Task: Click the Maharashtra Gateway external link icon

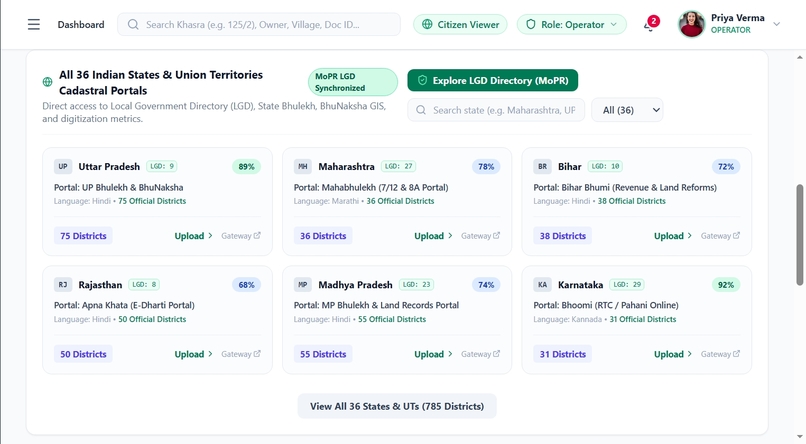Action: tap(497, 235)
